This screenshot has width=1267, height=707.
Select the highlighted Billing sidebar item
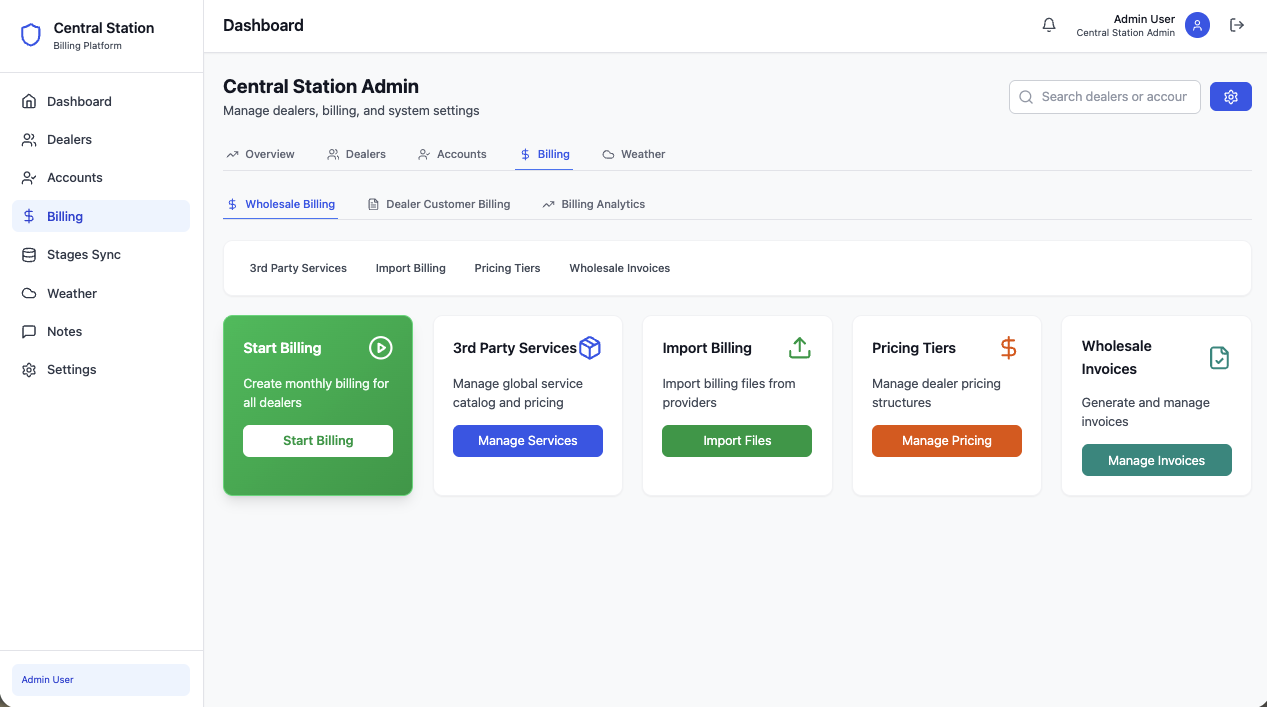coord(101,216)
